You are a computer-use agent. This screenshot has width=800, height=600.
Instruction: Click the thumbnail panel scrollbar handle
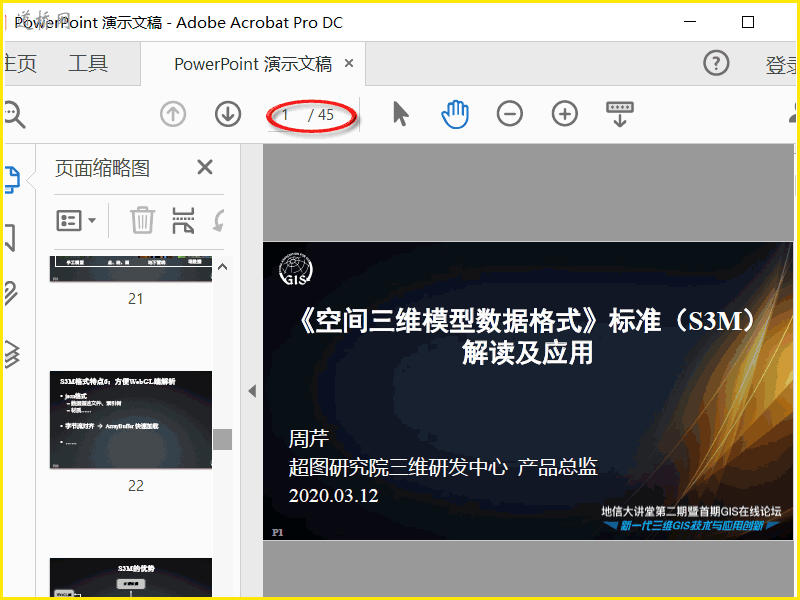[222, 439]
